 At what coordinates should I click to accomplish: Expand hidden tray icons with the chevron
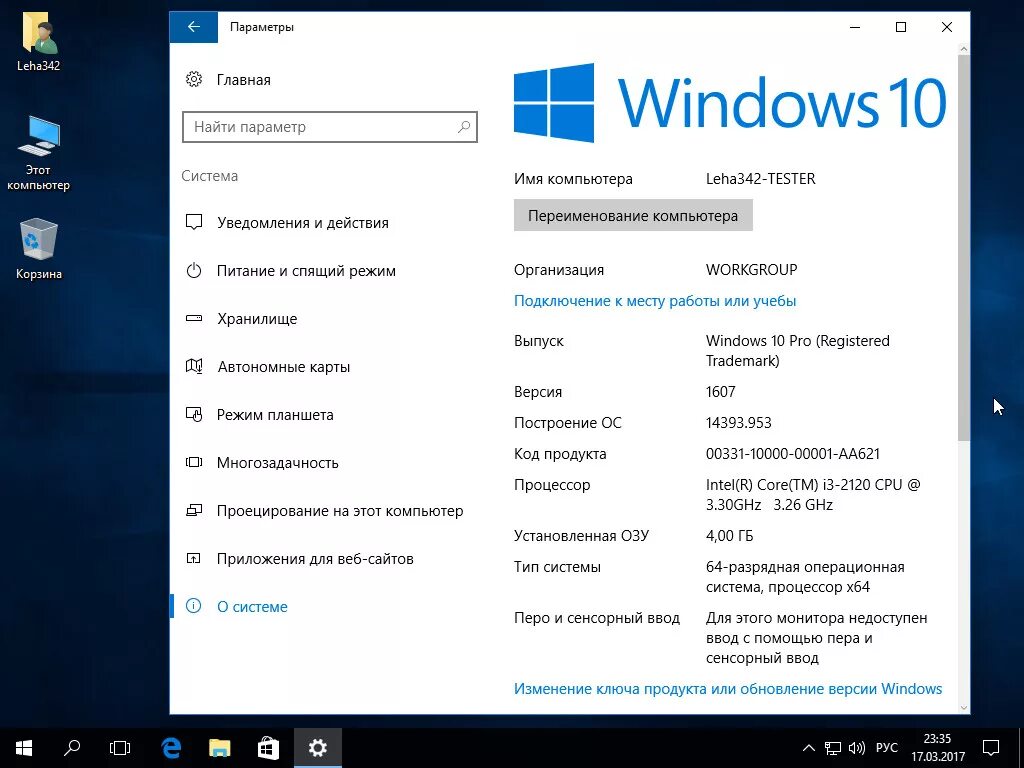pyautogui.click(x=808, y=747)
